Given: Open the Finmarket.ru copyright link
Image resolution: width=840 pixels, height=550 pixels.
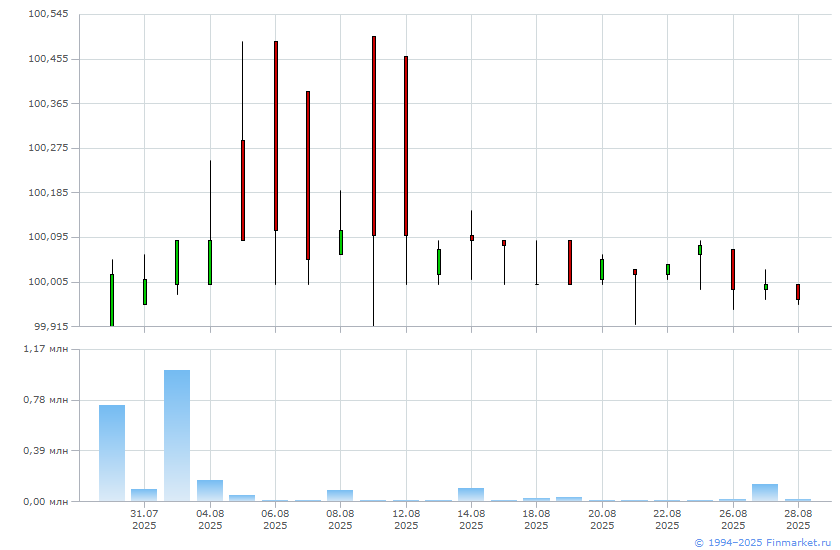Looking at the screenshot, I should pyautogui.click(x=762, y=543).
